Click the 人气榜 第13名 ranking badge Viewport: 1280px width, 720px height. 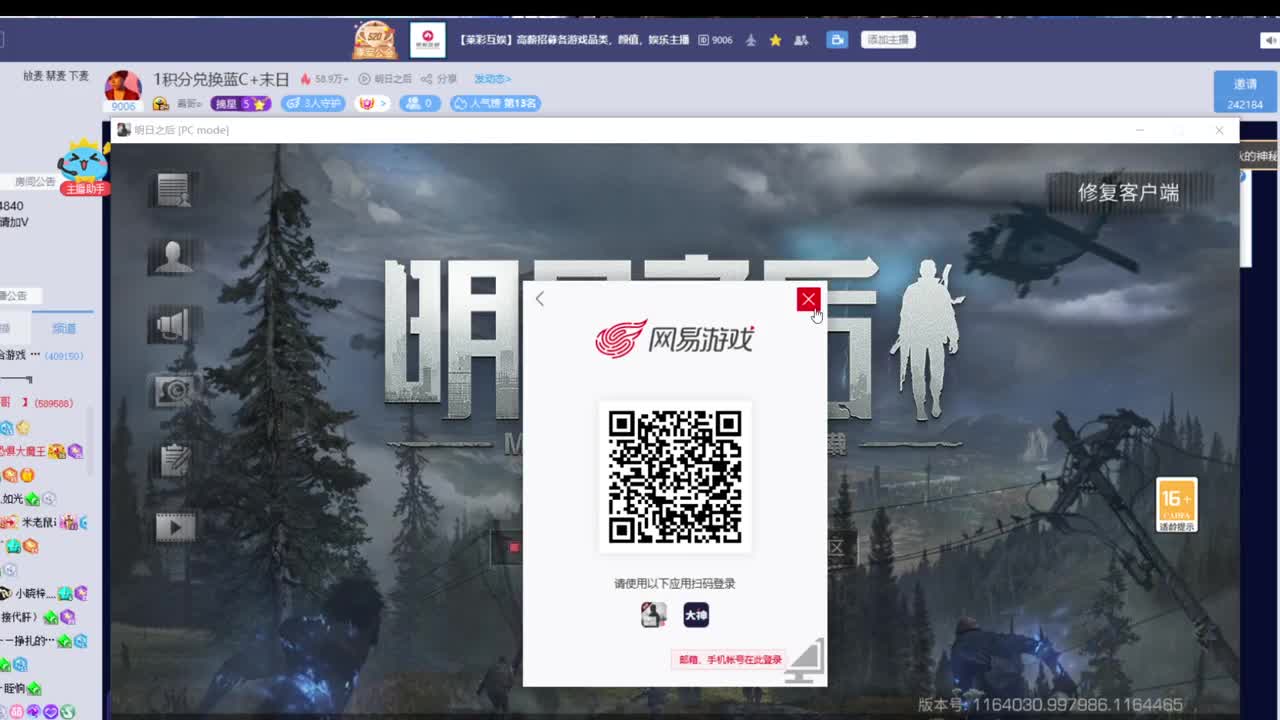click(x=495, y=103)
